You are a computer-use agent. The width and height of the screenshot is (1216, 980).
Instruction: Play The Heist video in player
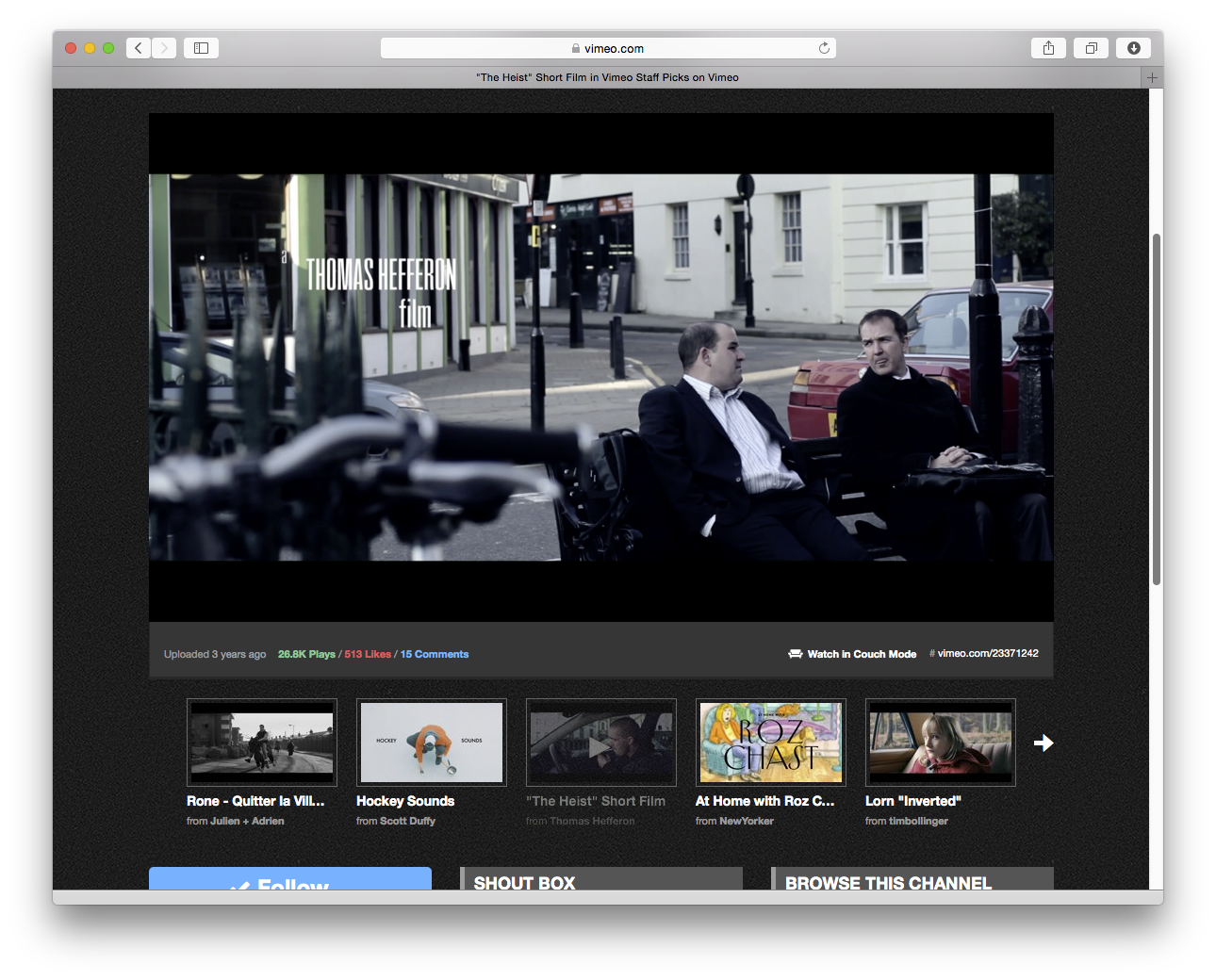(601, 367)
